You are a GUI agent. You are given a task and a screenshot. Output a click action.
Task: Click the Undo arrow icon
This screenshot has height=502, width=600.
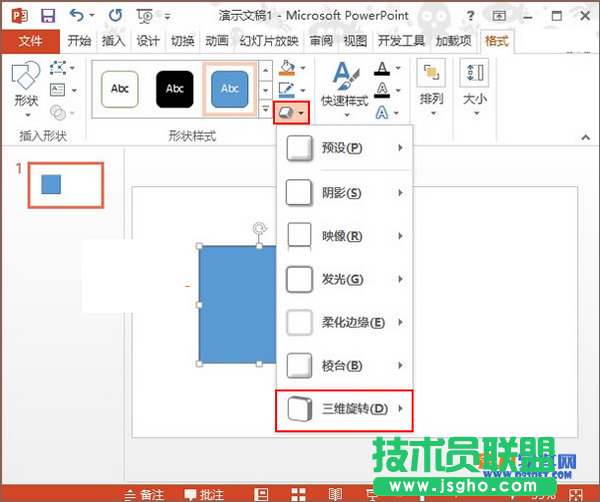[76, 15]
